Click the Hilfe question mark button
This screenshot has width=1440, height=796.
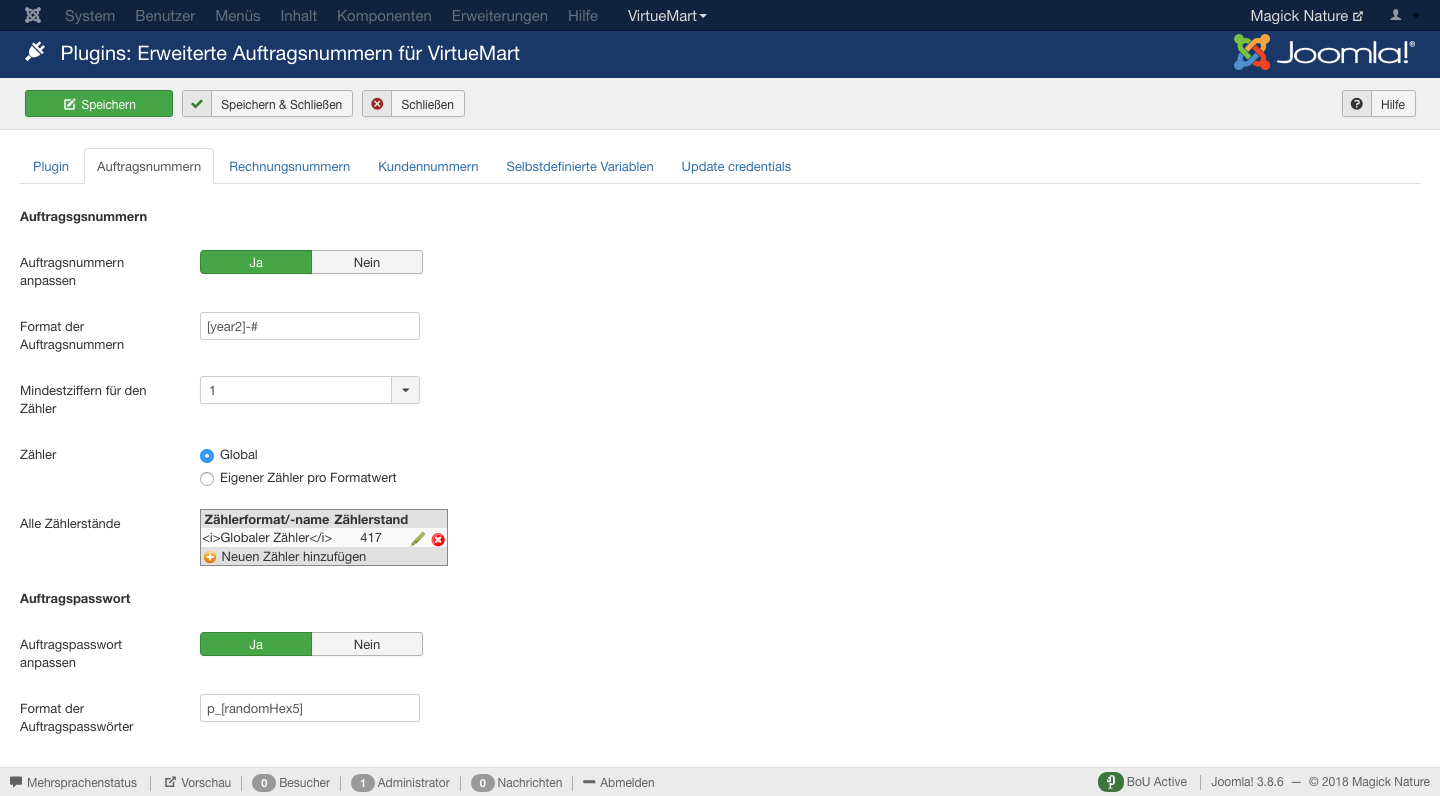[1379, 104]
